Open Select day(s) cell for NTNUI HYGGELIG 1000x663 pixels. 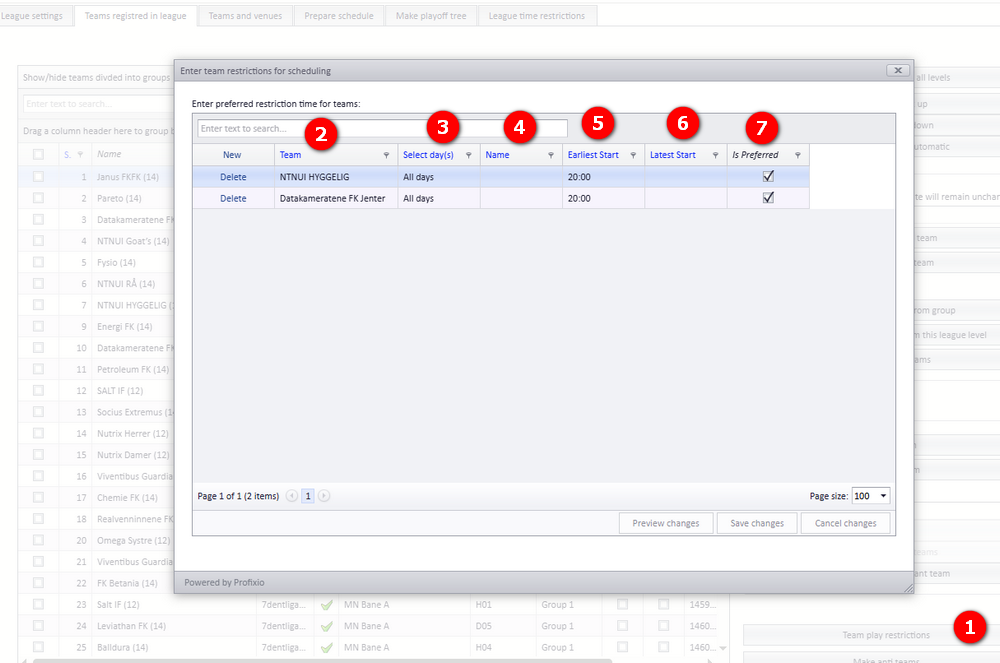click(439, 177)
